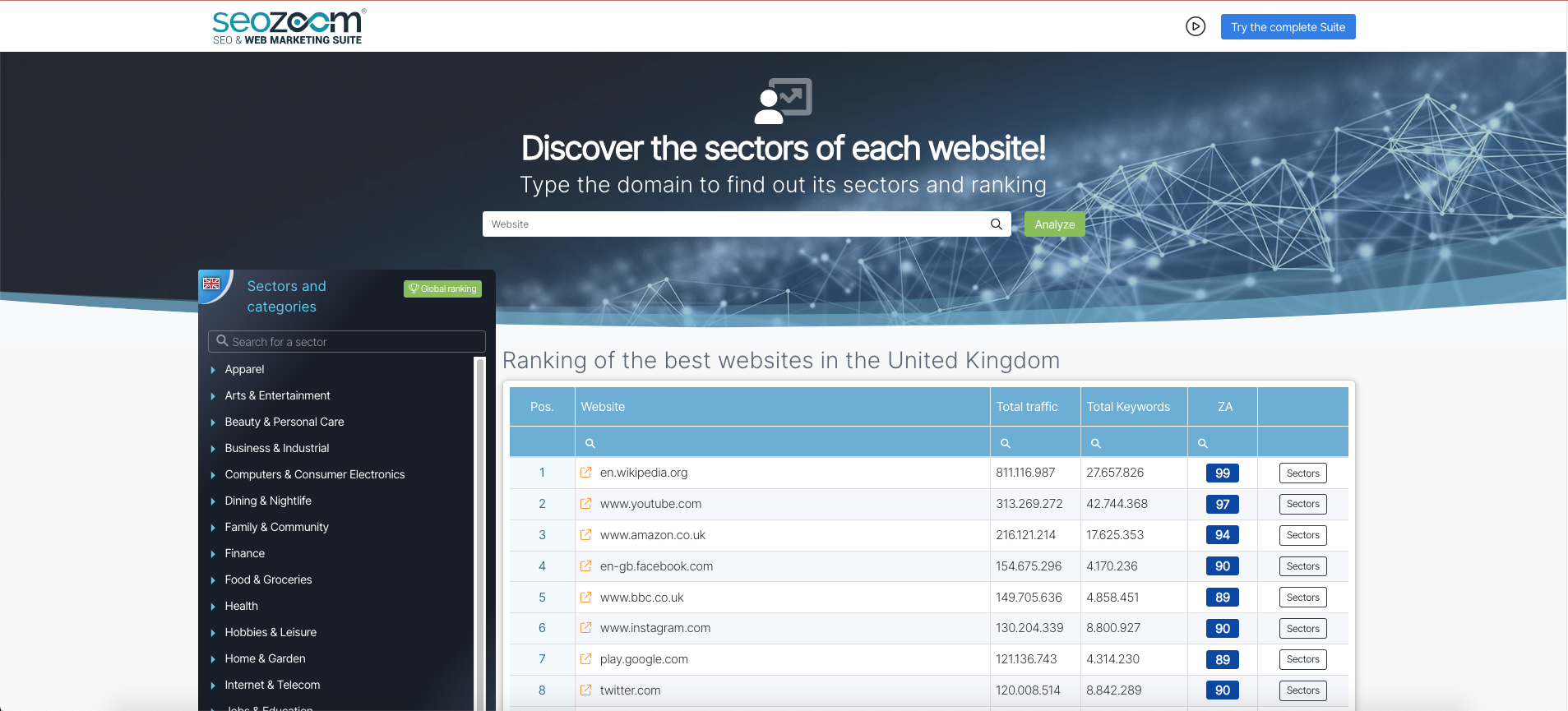
Task: Click the www.youtube.com website text
Action: 650,504
